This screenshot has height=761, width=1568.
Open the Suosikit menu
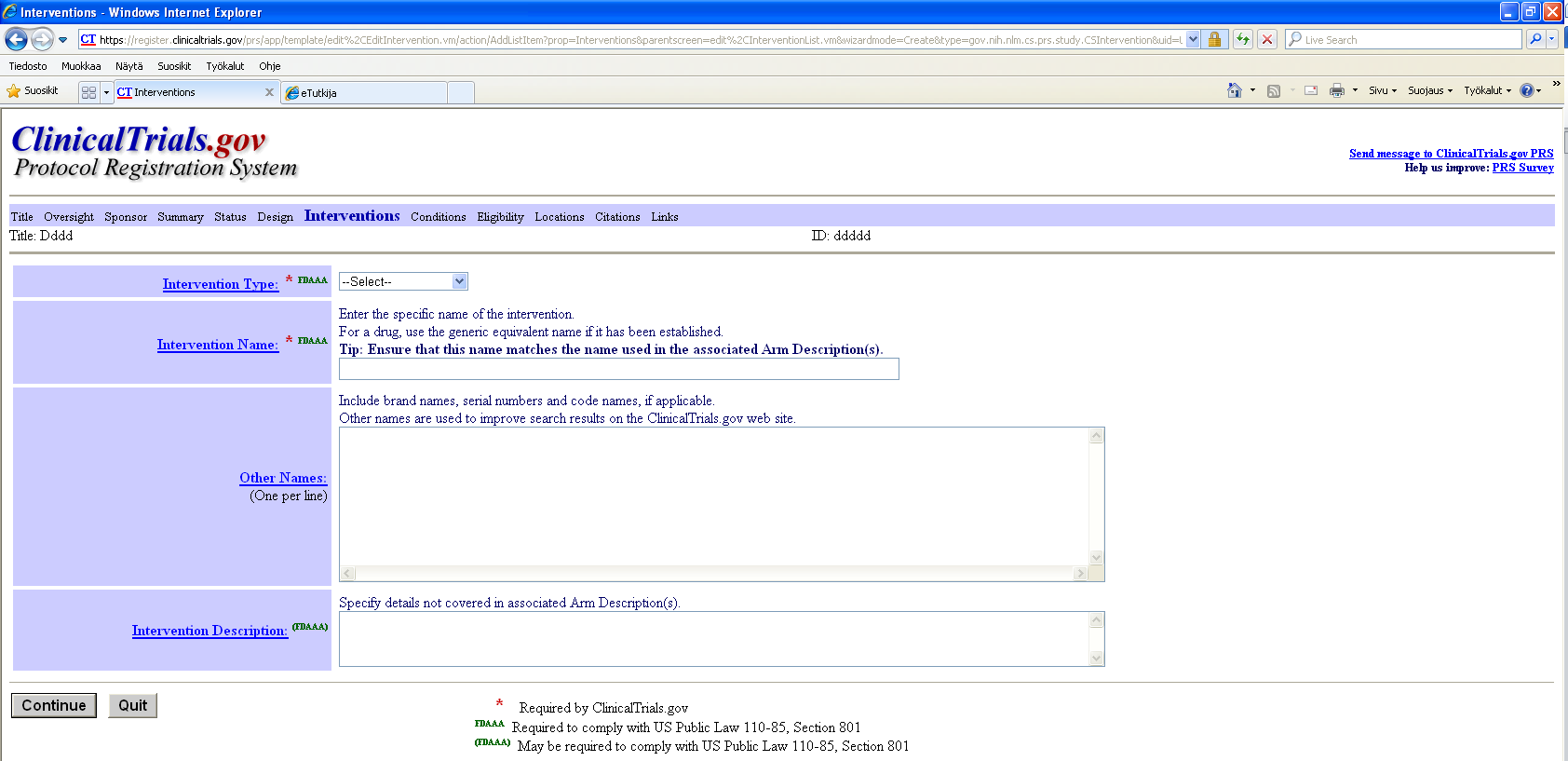[174, 66]
